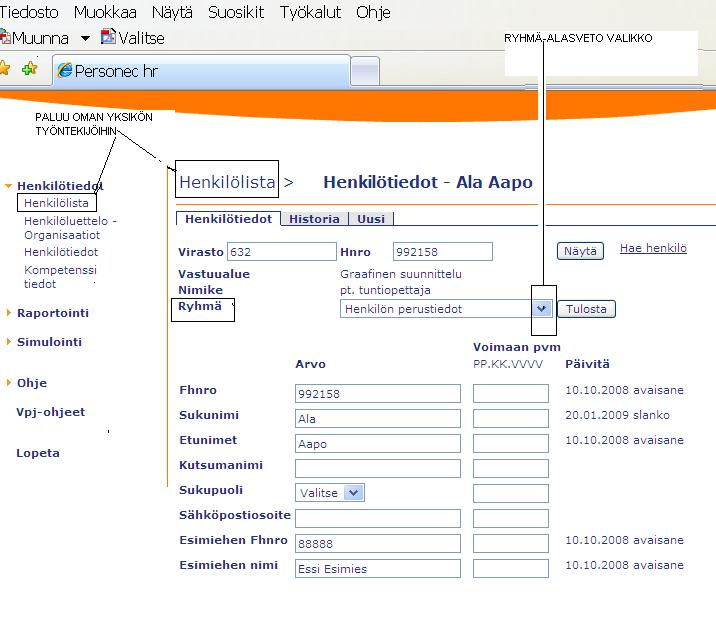Click the Valitse toolbar icon
The height and width of the screenshot is (639, 716).
[x=108, y=36]
